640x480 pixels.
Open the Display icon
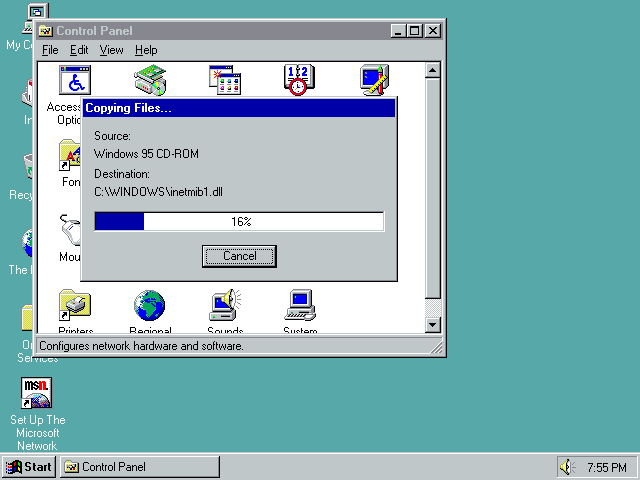pyautogui.click(x=375, y=80)
